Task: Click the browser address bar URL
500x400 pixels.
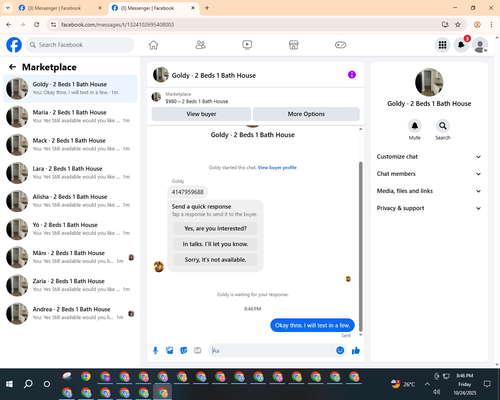Action: pos(117,25)
